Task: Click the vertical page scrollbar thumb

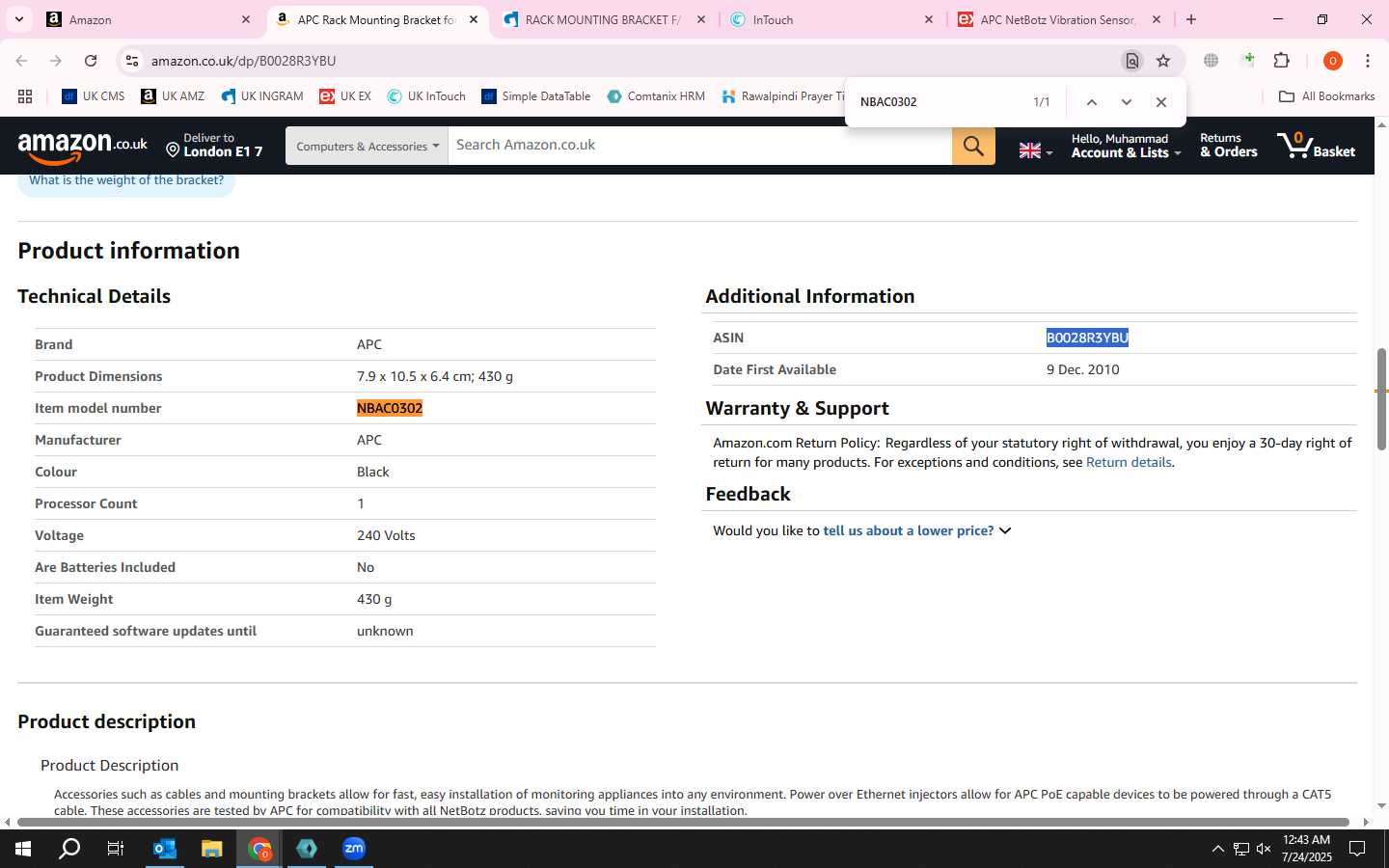Action: [x=1381, y=398]
